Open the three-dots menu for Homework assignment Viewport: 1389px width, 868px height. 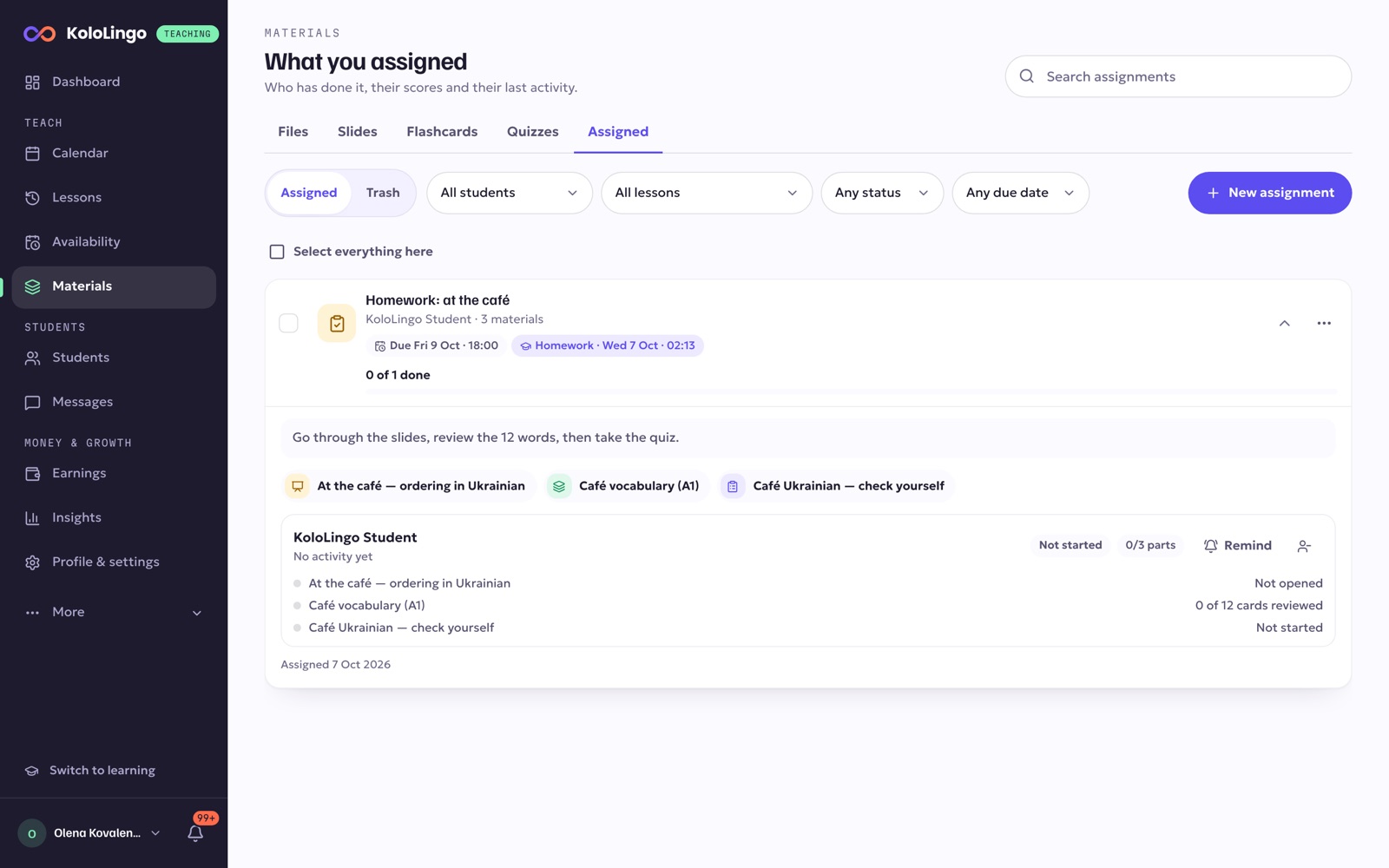coord(1324,323)
